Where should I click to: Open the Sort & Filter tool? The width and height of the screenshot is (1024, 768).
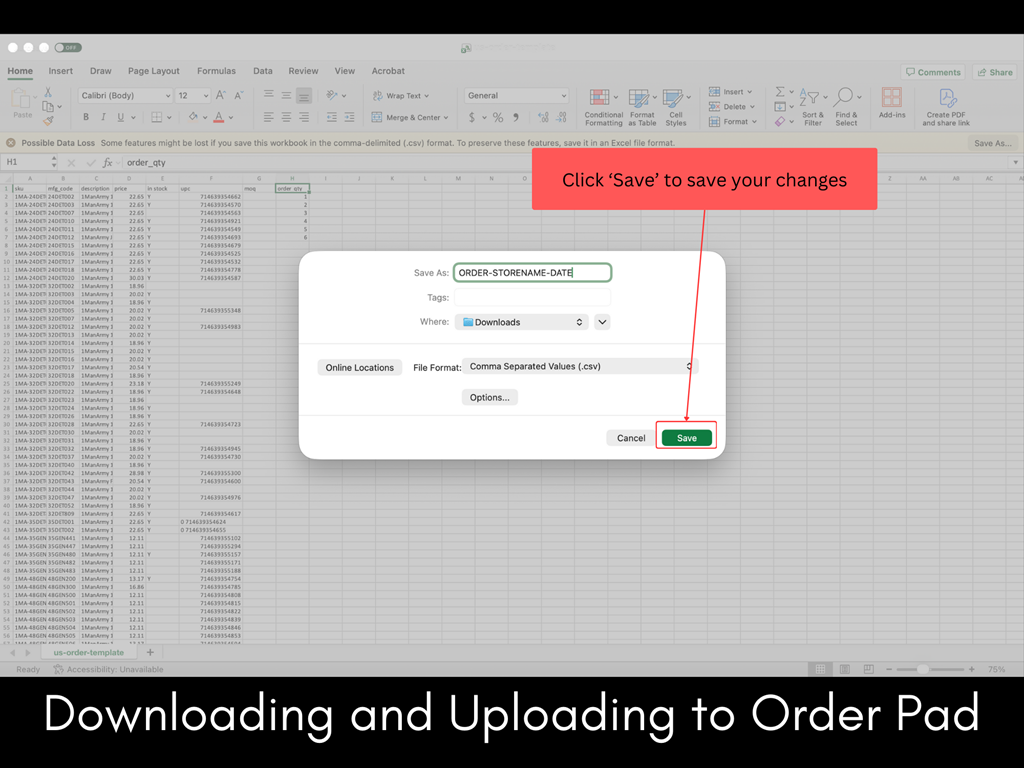click(812, 98)
